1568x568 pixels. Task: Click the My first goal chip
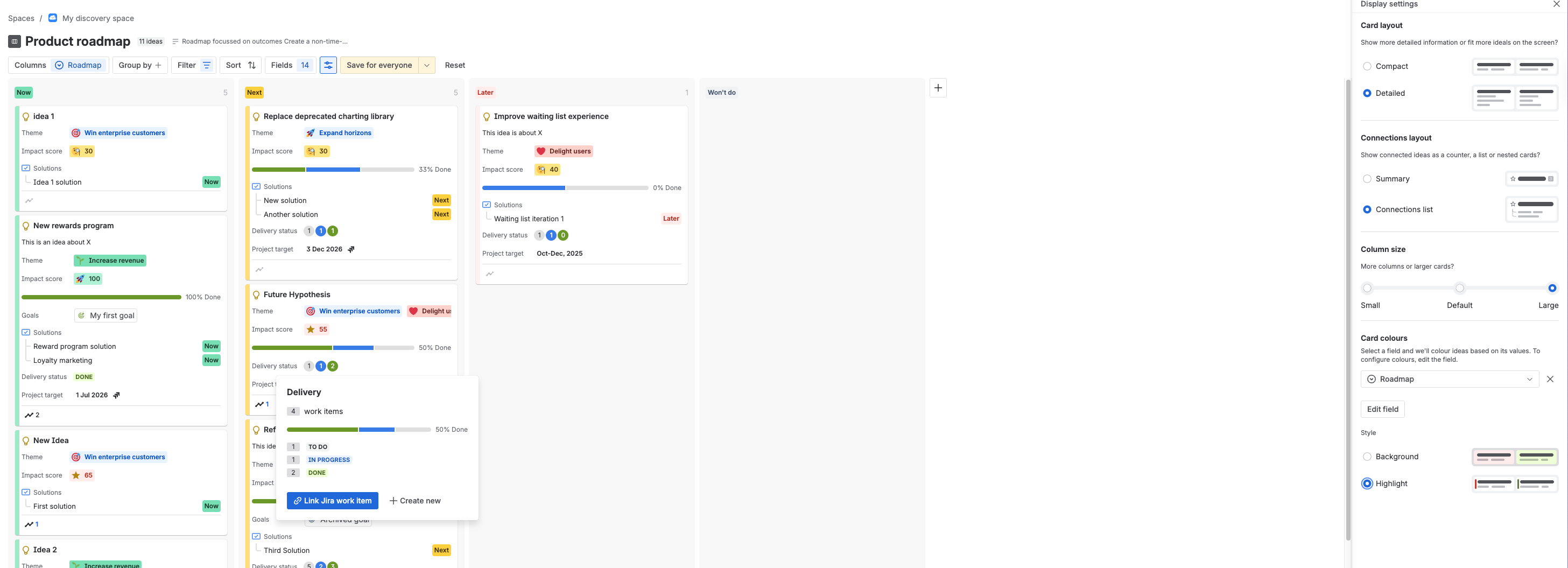[106, 316]
